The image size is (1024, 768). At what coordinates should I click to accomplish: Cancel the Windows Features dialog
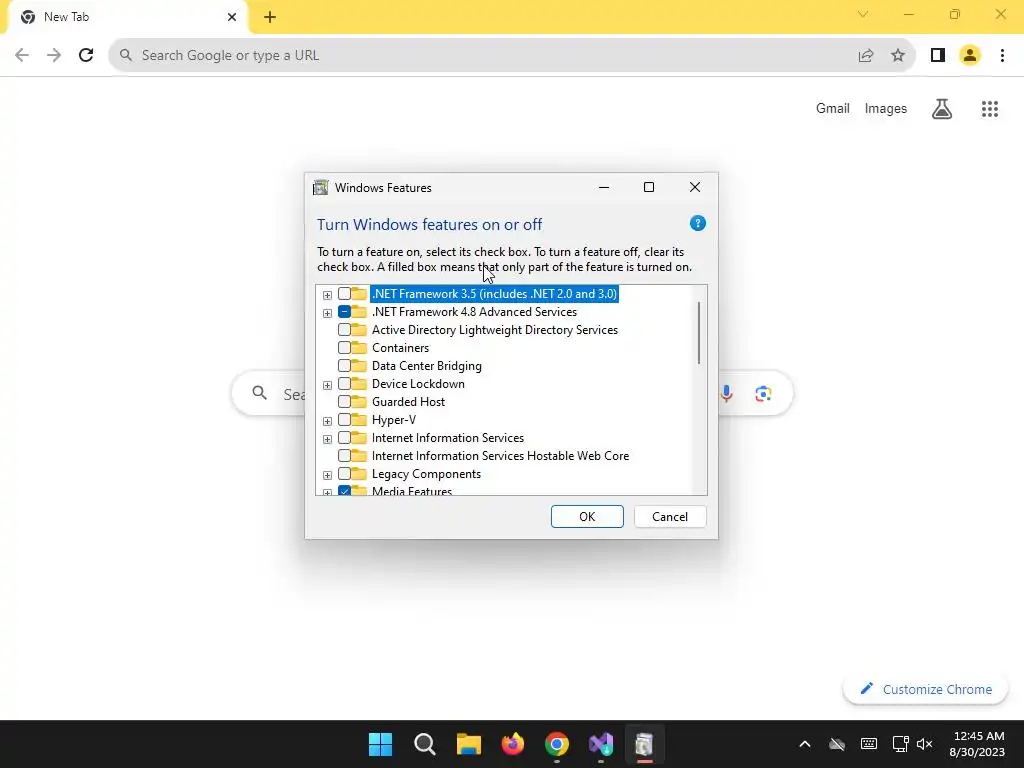point(670,517)
